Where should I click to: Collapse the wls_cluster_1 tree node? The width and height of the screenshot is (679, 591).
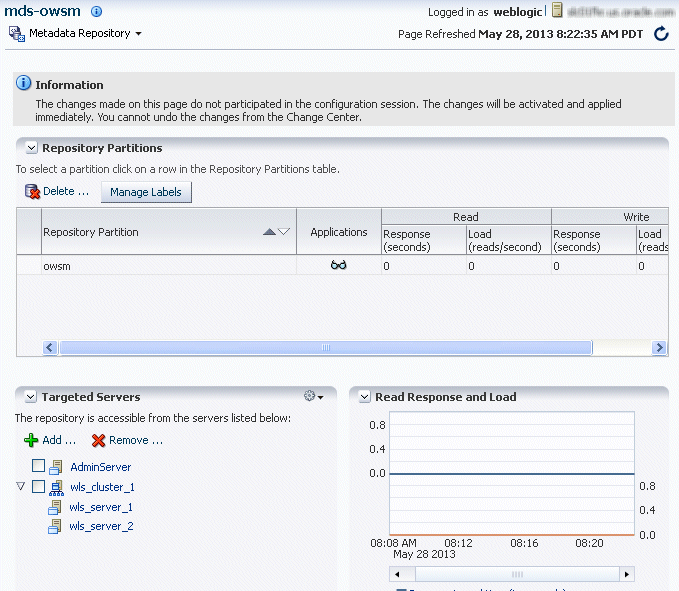pyautogui.click(x=20, y=486)
